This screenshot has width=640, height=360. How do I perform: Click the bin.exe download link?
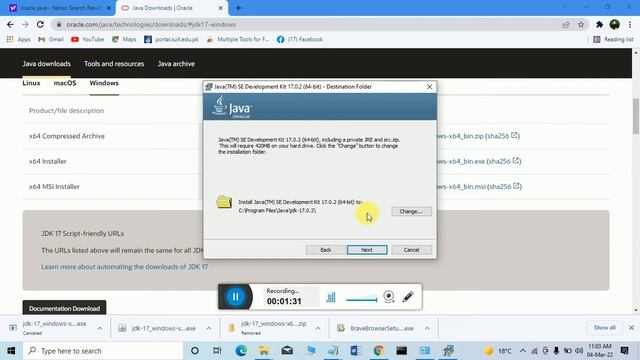461,161
